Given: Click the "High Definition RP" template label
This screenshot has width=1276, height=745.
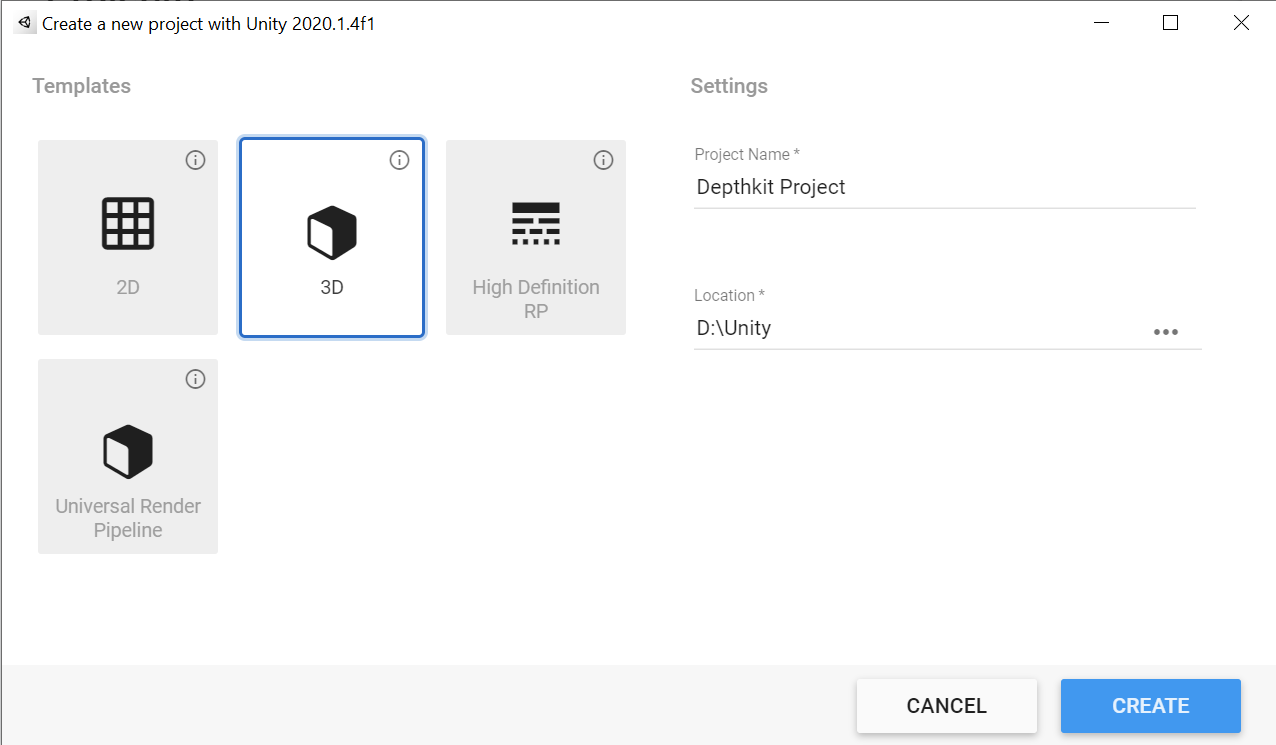Looking at the screenshot, I should 536,299.
